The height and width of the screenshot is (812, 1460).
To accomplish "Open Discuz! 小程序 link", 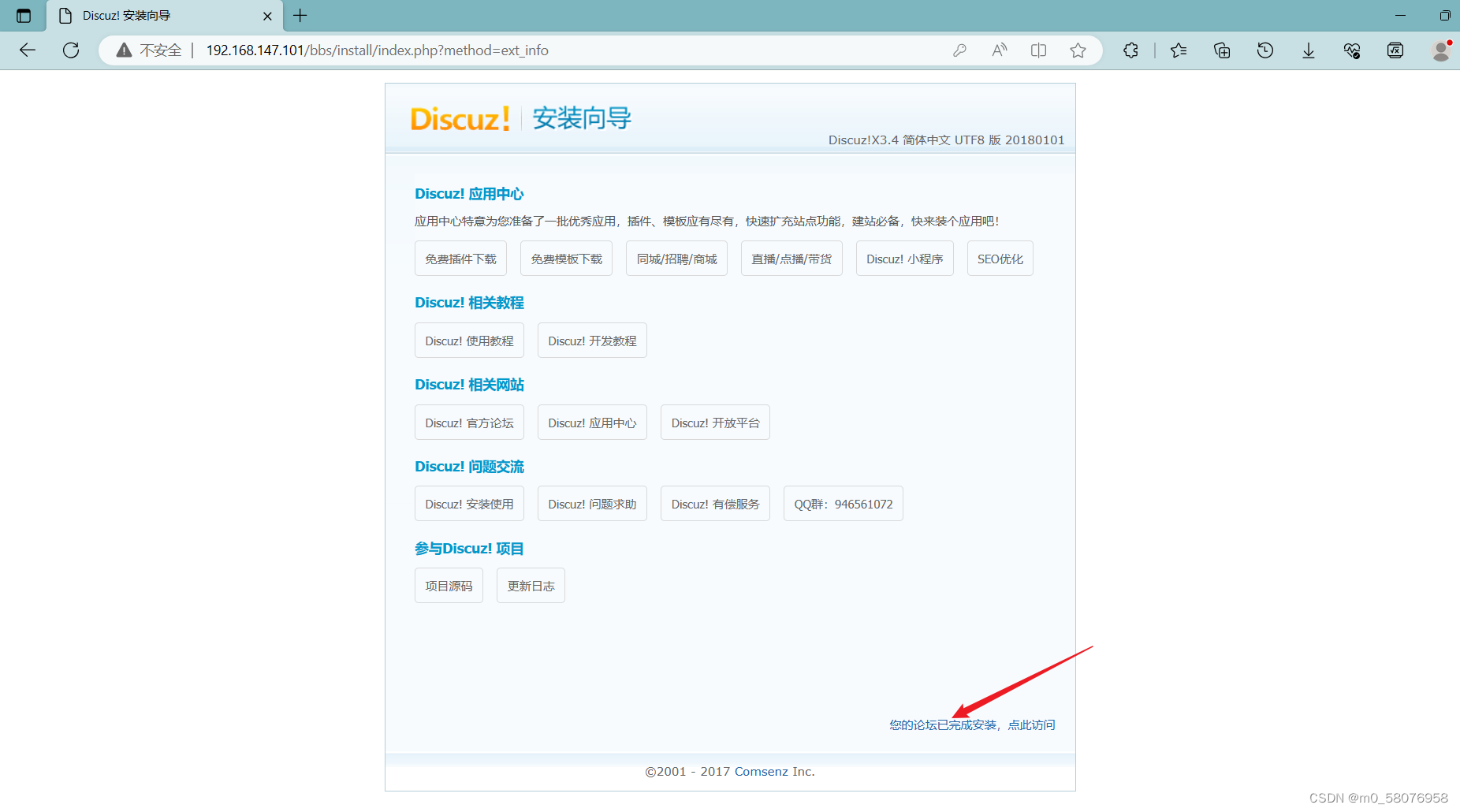I will (905, 259).
